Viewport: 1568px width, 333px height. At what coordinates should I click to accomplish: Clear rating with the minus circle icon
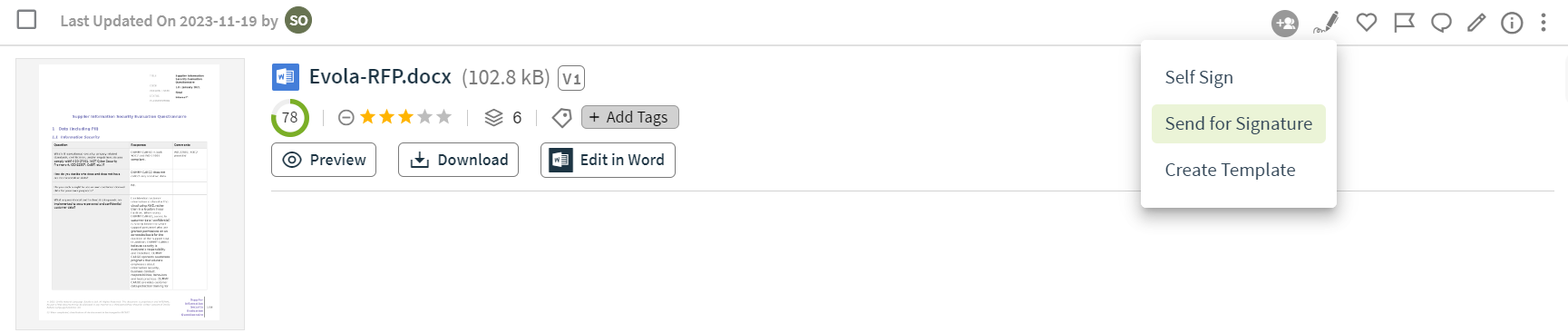[x=346, y=117]
